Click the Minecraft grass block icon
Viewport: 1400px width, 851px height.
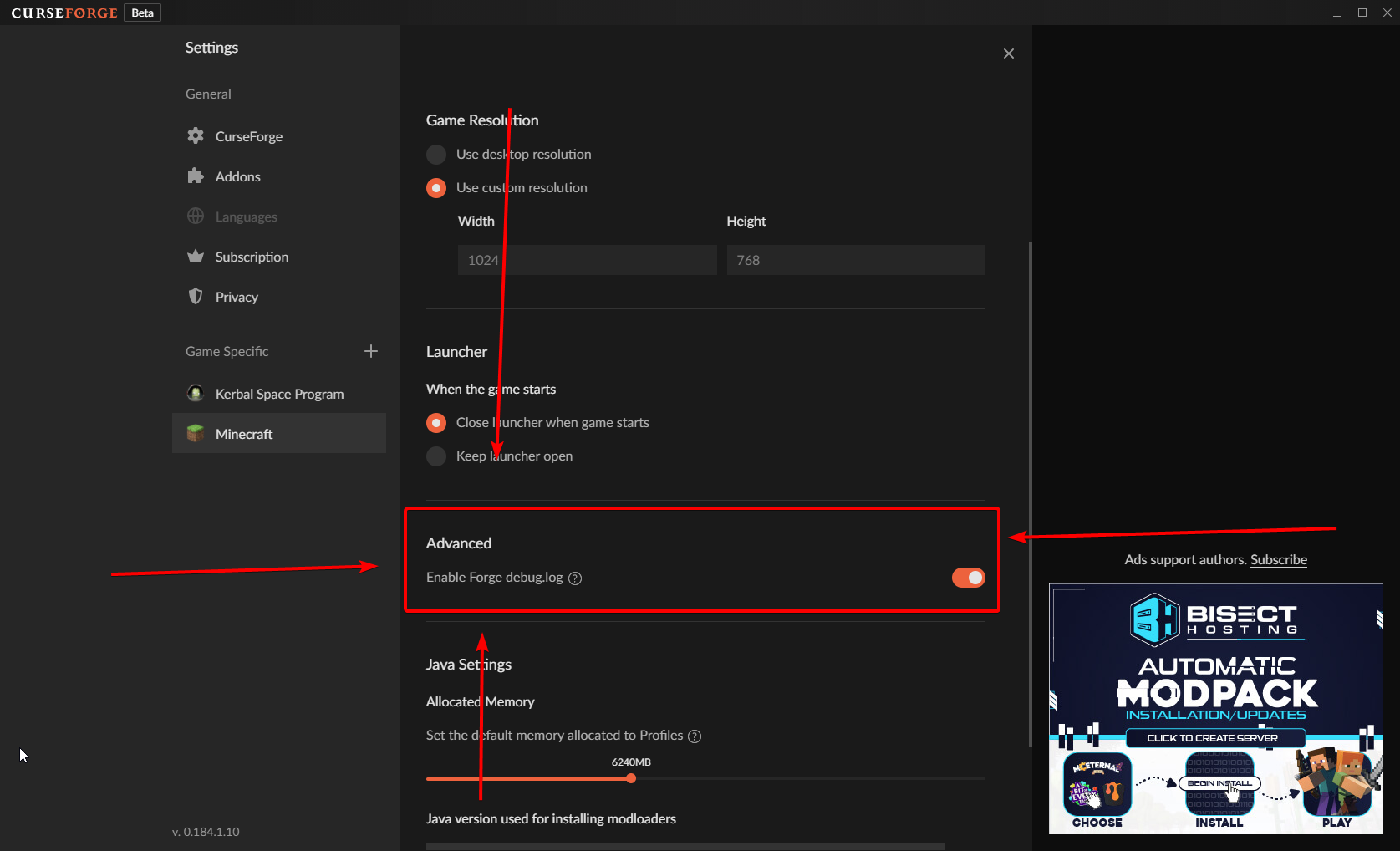pos(196,433)
